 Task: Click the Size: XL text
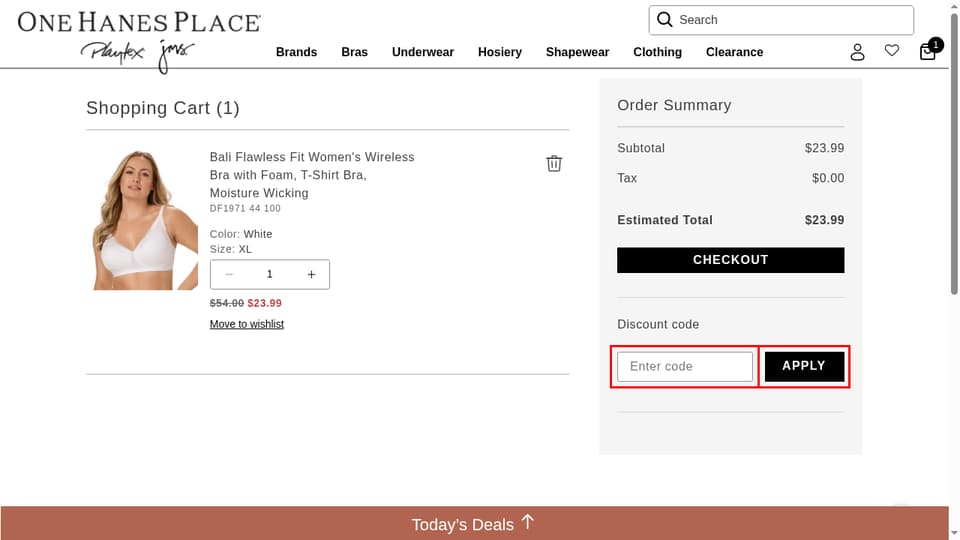pyautogui.click(x=231, y=249)
